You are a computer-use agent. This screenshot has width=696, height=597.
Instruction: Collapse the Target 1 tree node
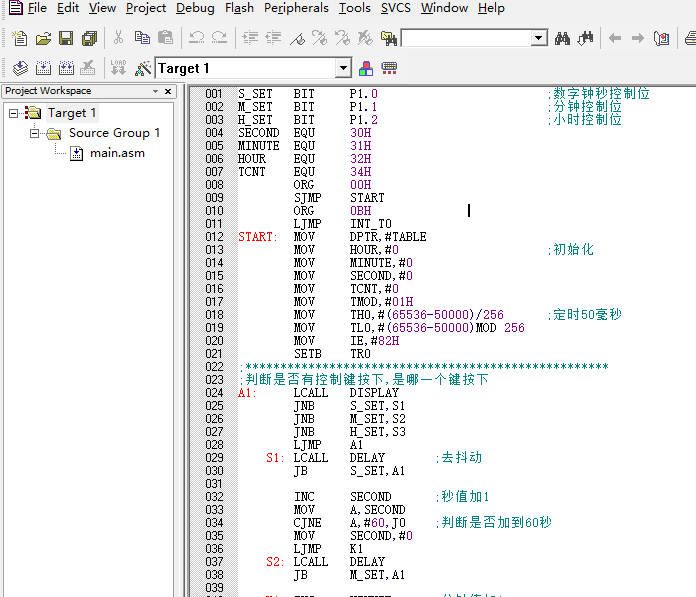[14, 114]
